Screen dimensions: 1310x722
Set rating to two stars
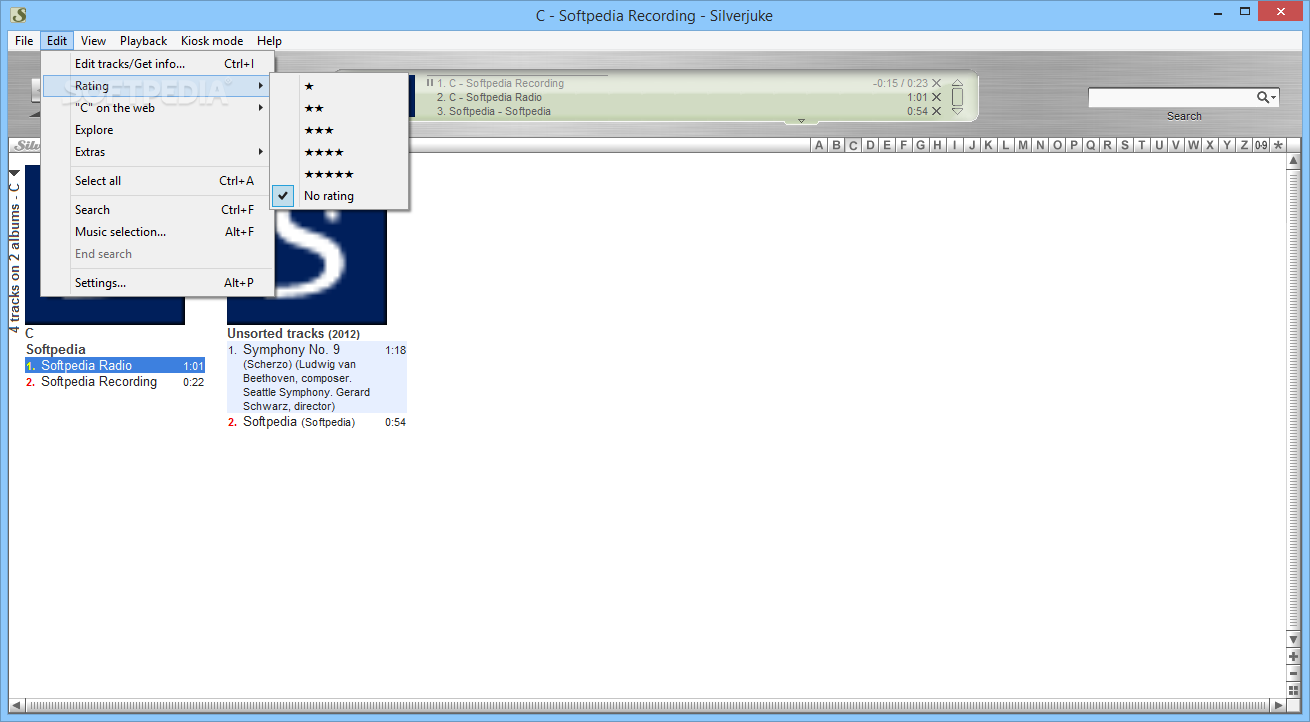(x=339, y=108)
